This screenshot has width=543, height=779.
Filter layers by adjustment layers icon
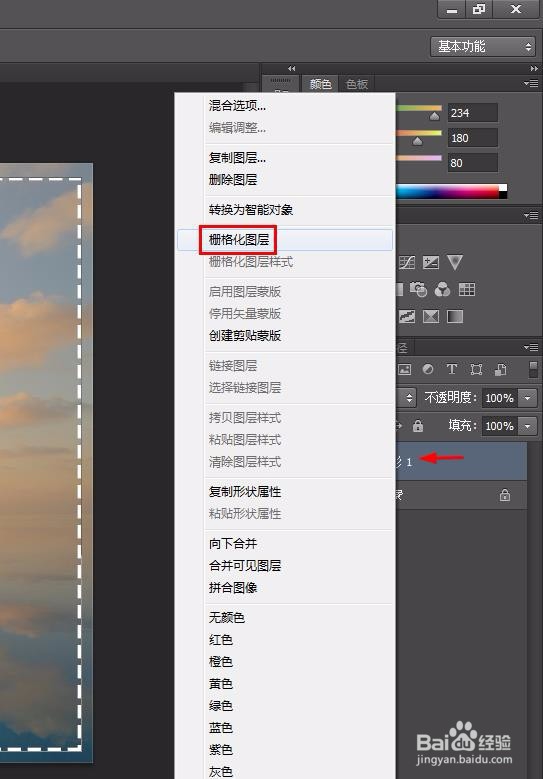click(428, 369)
